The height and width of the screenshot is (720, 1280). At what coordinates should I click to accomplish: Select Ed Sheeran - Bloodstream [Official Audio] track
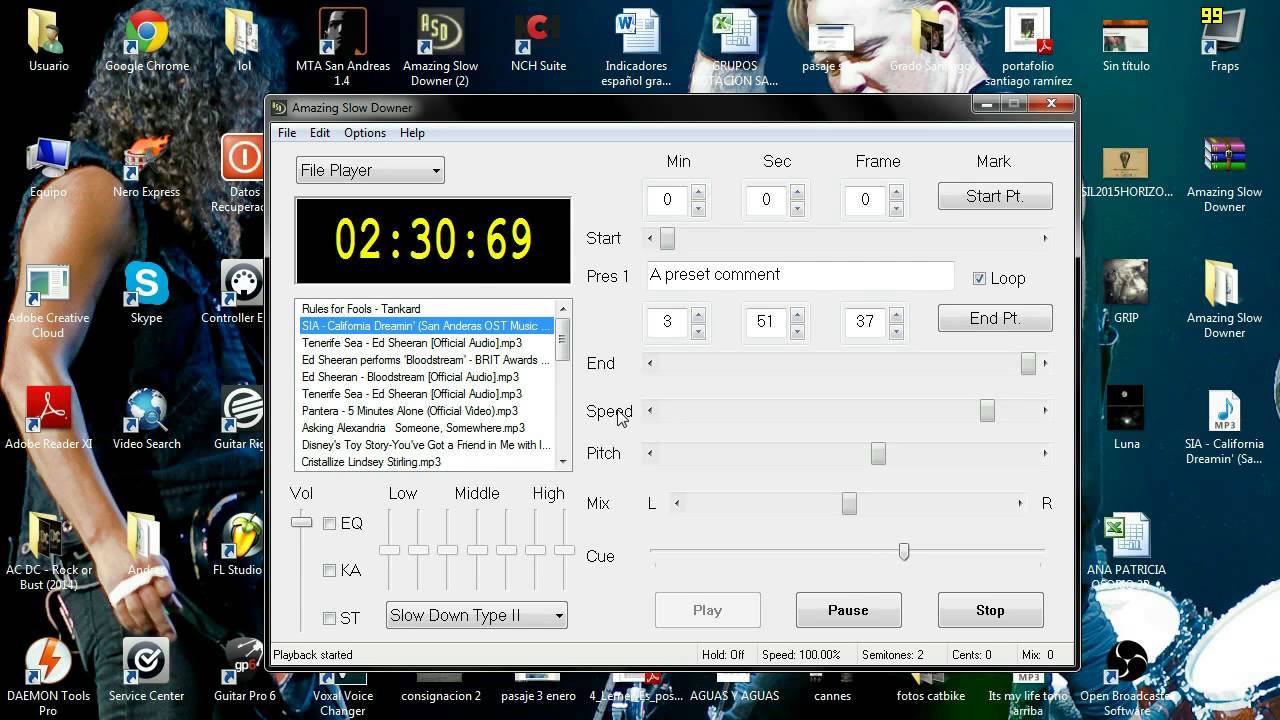(426, 377)
